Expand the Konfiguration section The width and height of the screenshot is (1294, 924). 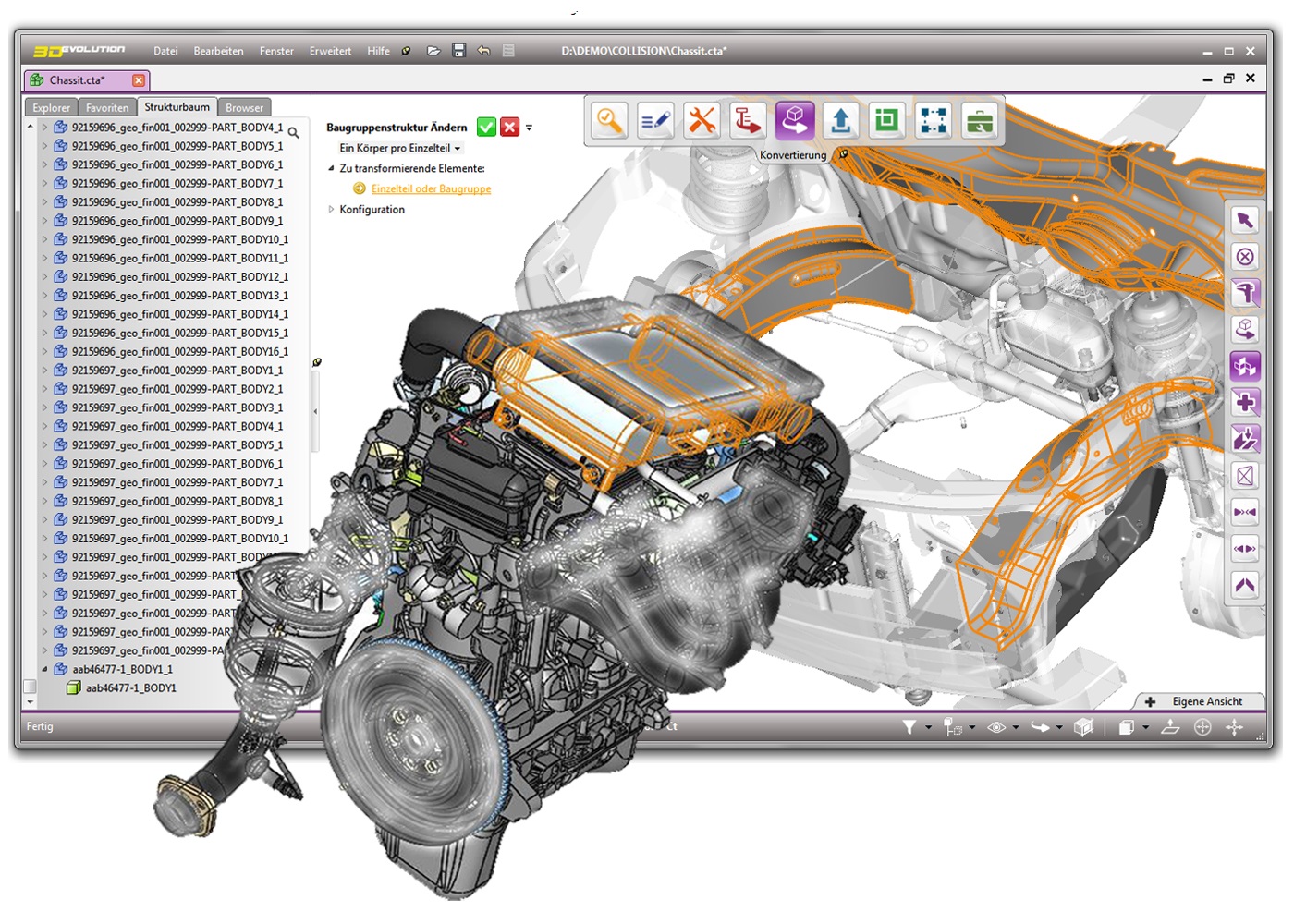point(331,210)
